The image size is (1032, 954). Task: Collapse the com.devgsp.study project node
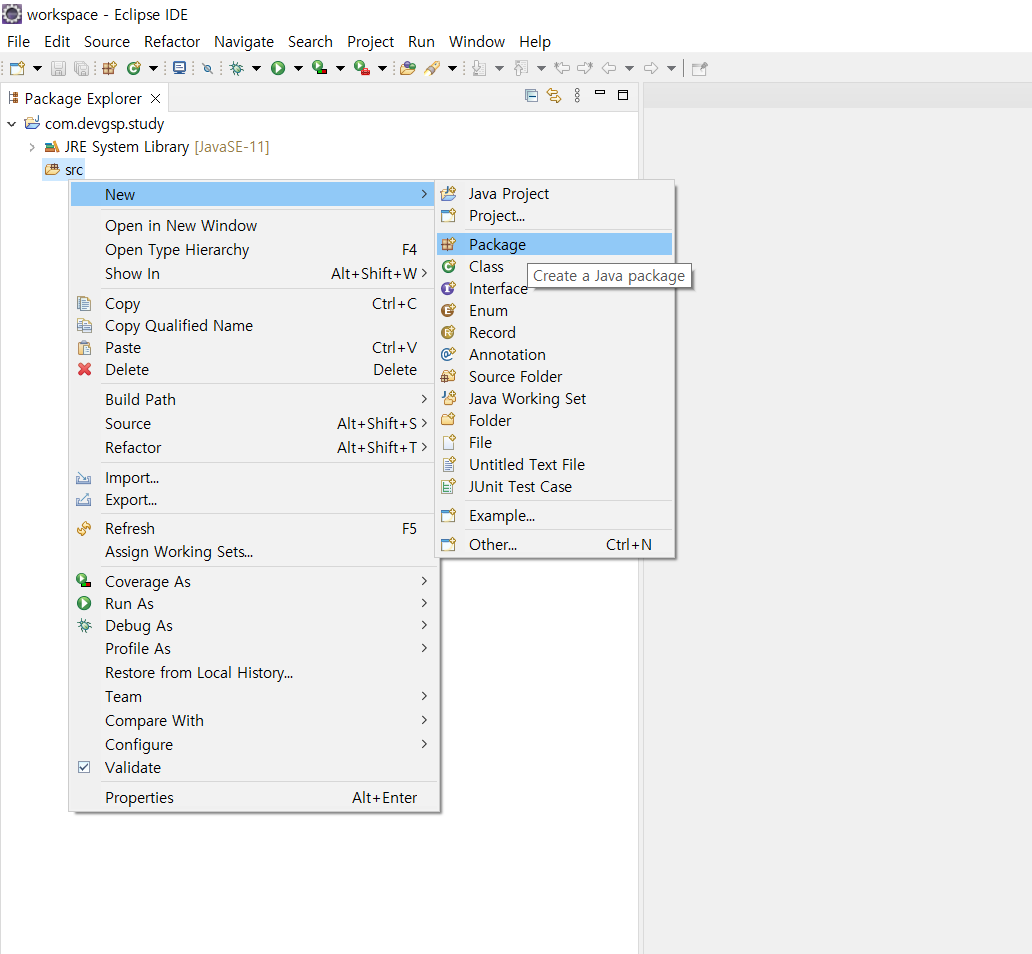point(12,124)
